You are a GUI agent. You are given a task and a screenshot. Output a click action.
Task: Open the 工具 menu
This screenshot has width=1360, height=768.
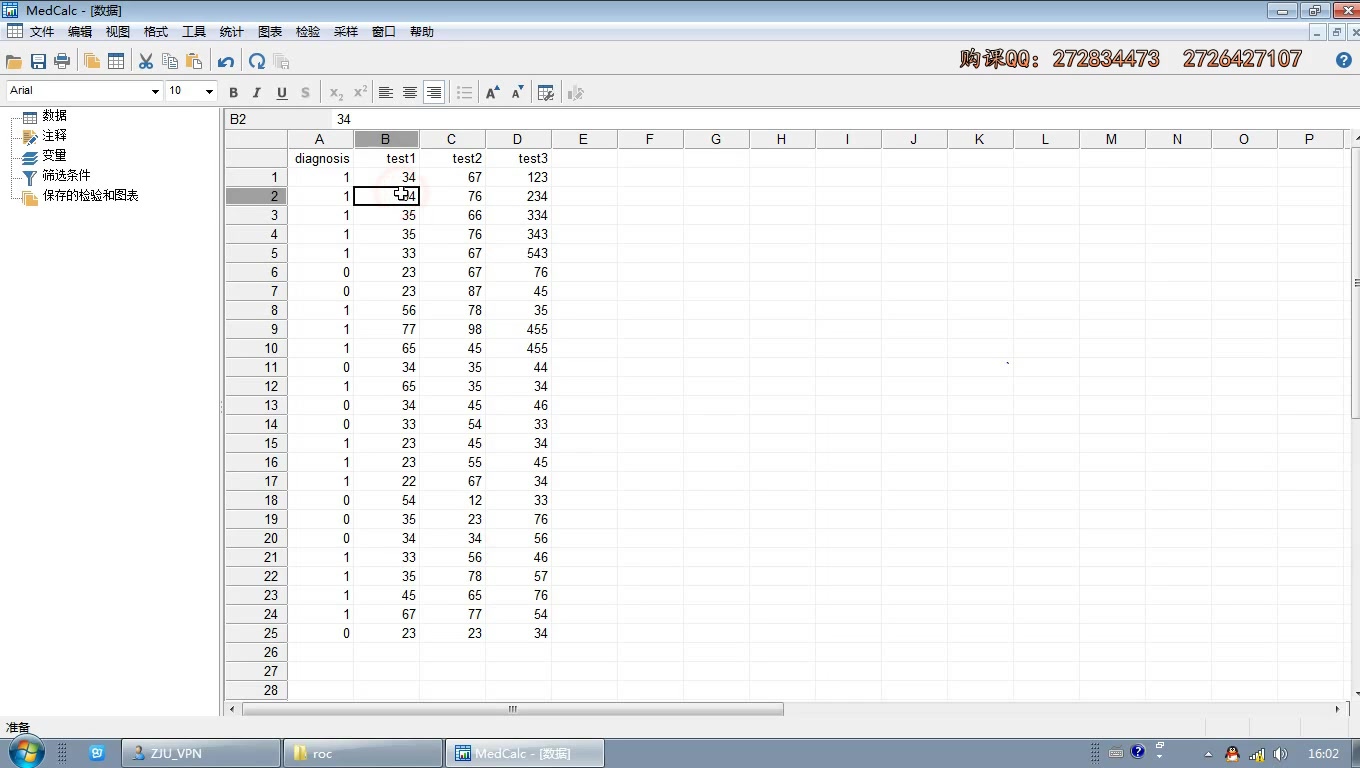click(x=194, y=32)
